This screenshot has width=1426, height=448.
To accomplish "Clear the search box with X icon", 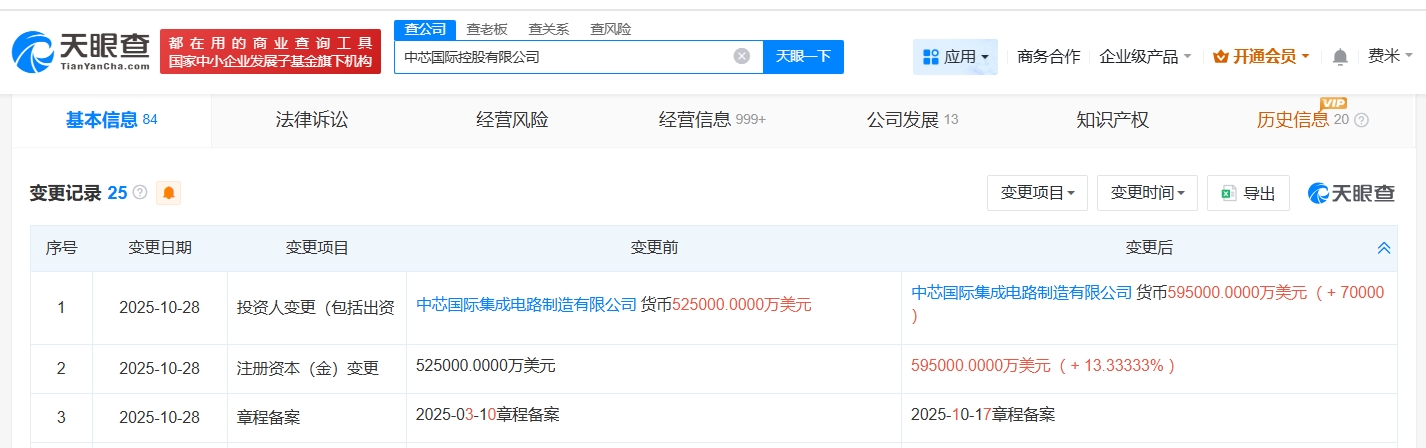I will (x=741, y=57).
